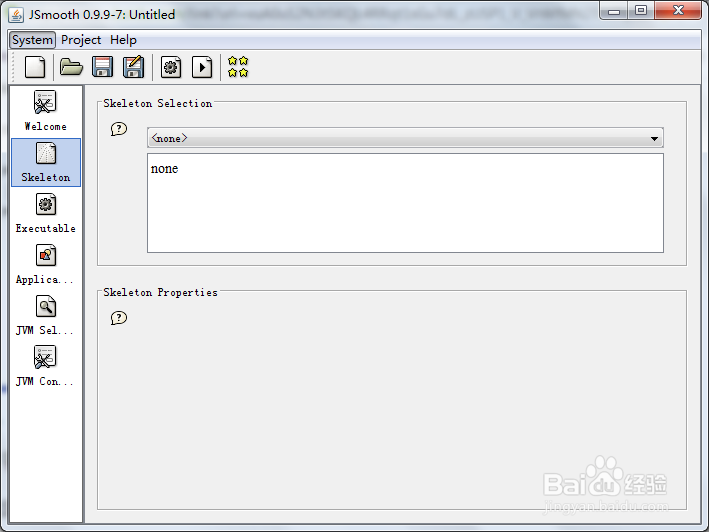Click the JSmooth title bar app icon

click(x=16, y=15)
